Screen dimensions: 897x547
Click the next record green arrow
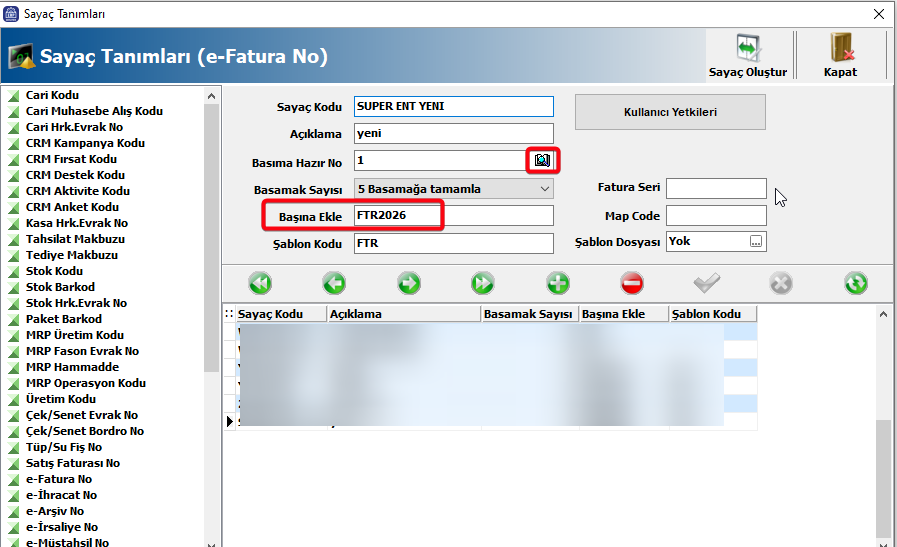coord(408,283)
